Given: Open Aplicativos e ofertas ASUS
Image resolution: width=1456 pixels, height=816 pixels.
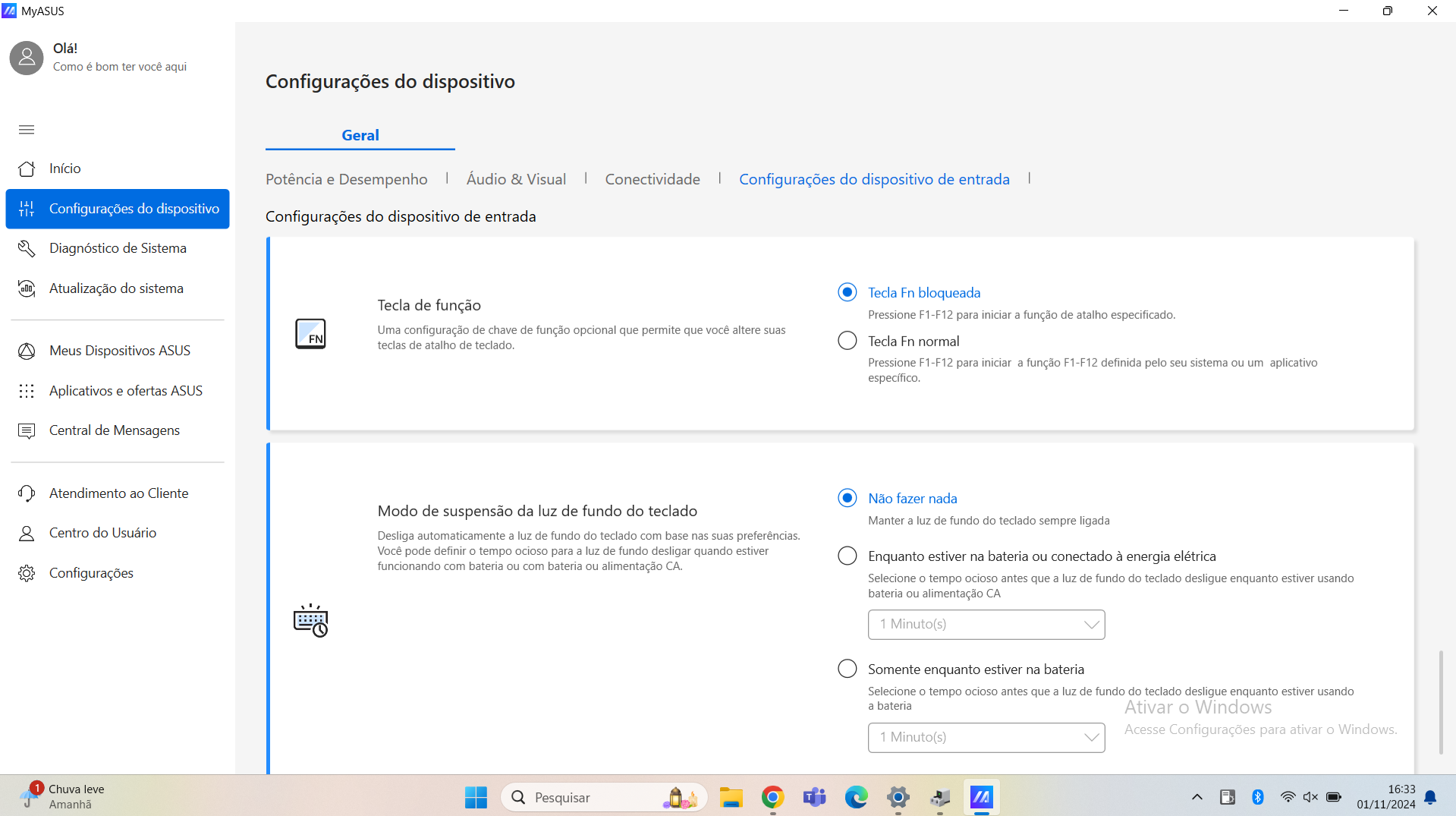Looking at the screenshot, I should pyautogui.click(x=118, y=391).
